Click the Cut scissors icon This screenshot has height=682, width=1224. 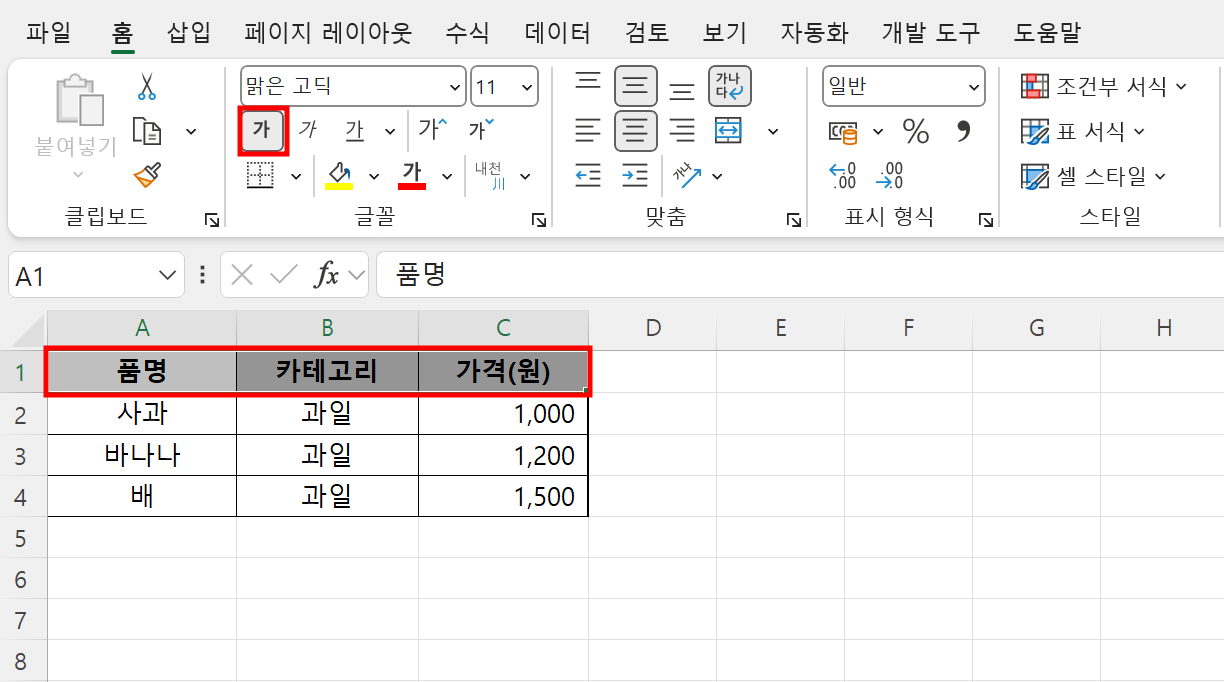click(x=147, y=87)
